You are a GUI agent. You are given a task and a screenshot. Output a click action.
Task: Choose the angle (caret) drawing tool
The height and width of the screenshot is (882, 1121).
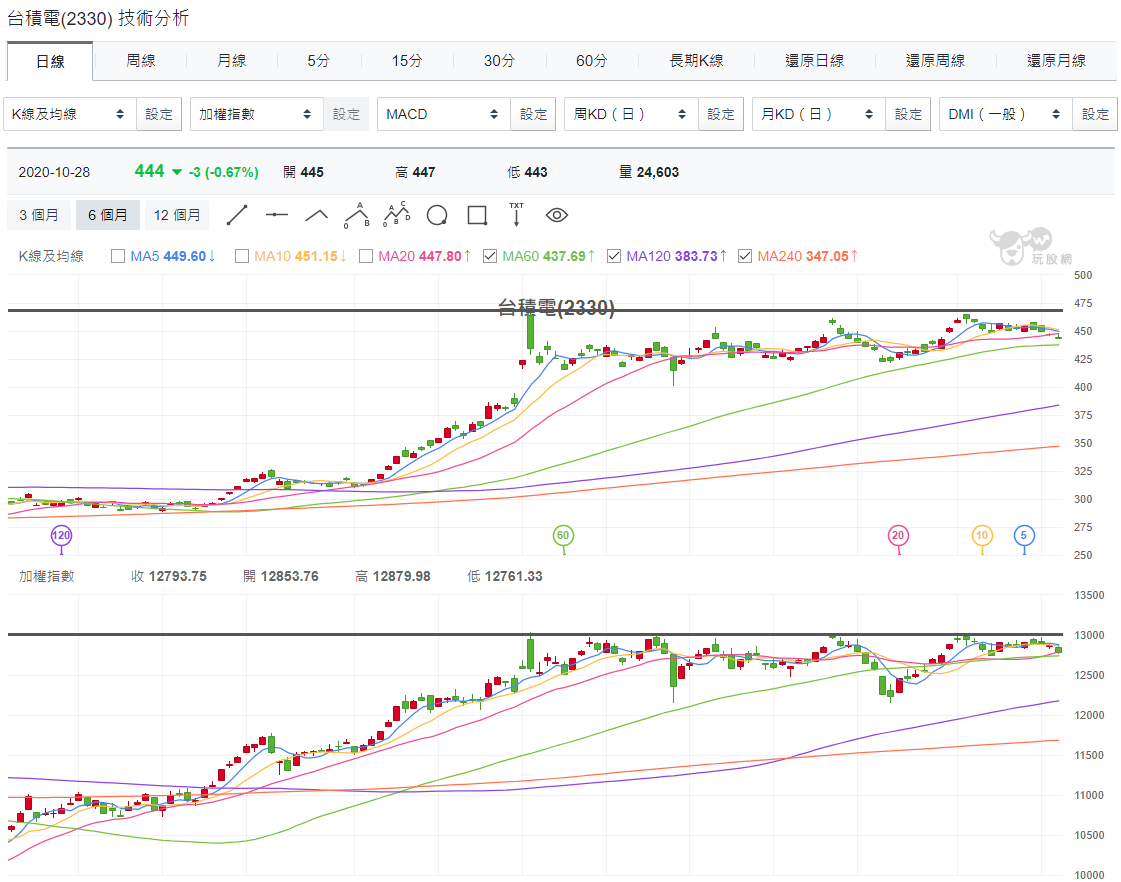click(x=317, y=215)
